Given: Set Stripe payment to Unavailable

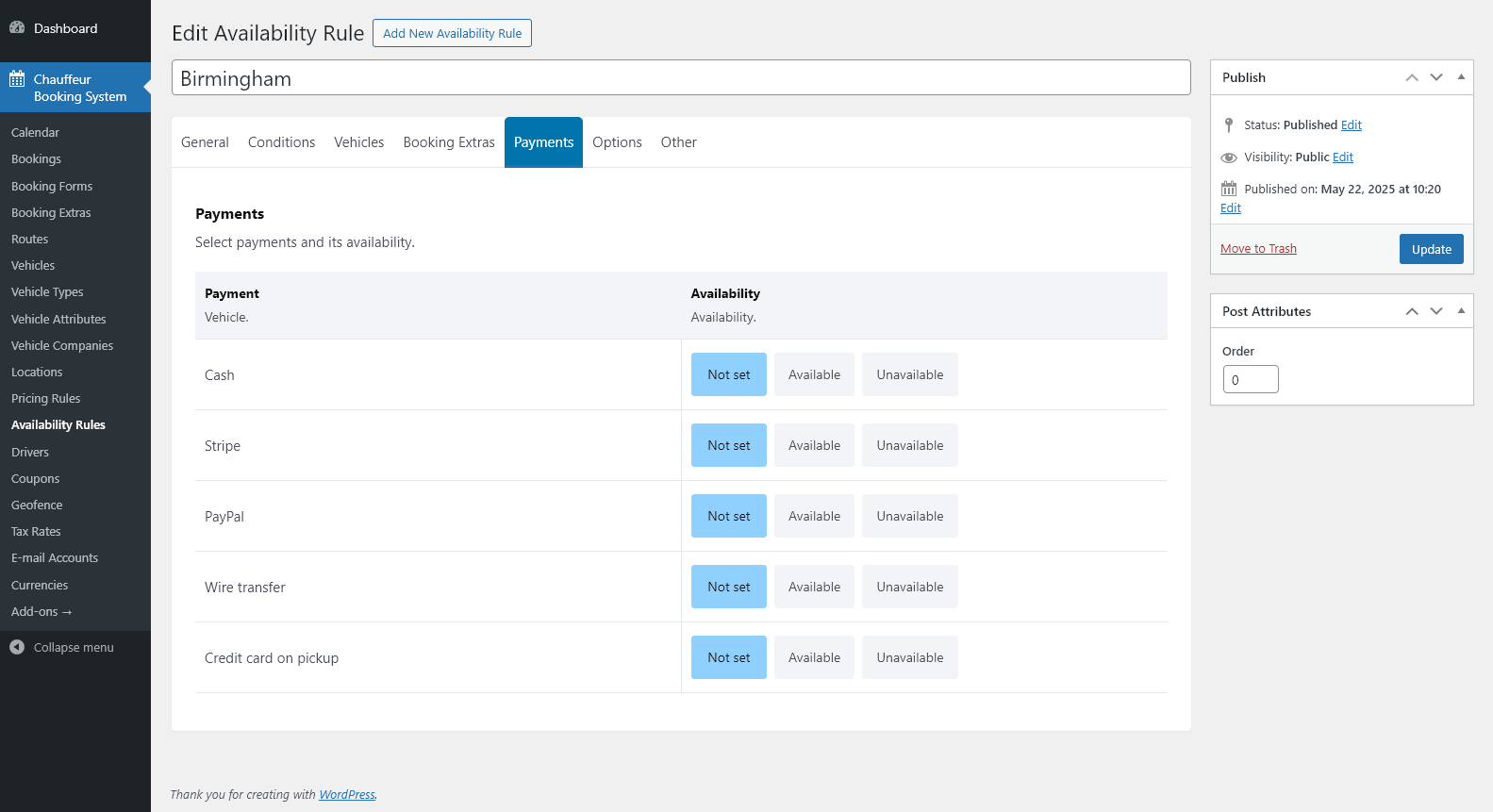Looking at the screenshot, I should (909, 445).
